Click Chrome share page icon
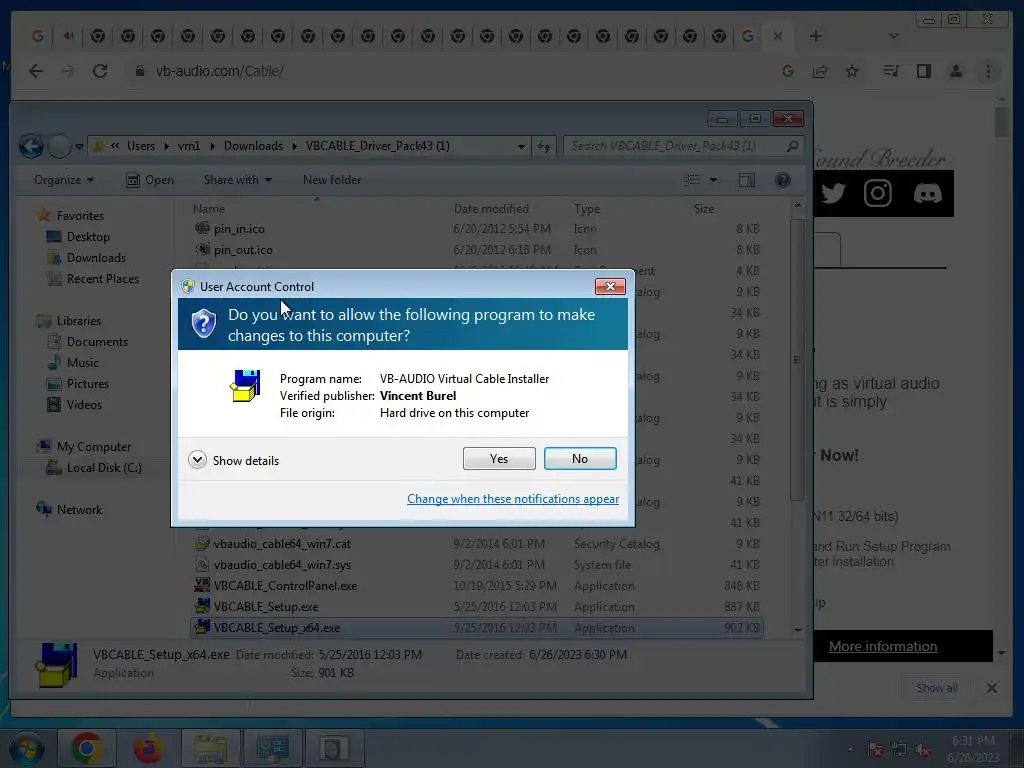This screenshot has width=1024, height=768. [820, 71]
